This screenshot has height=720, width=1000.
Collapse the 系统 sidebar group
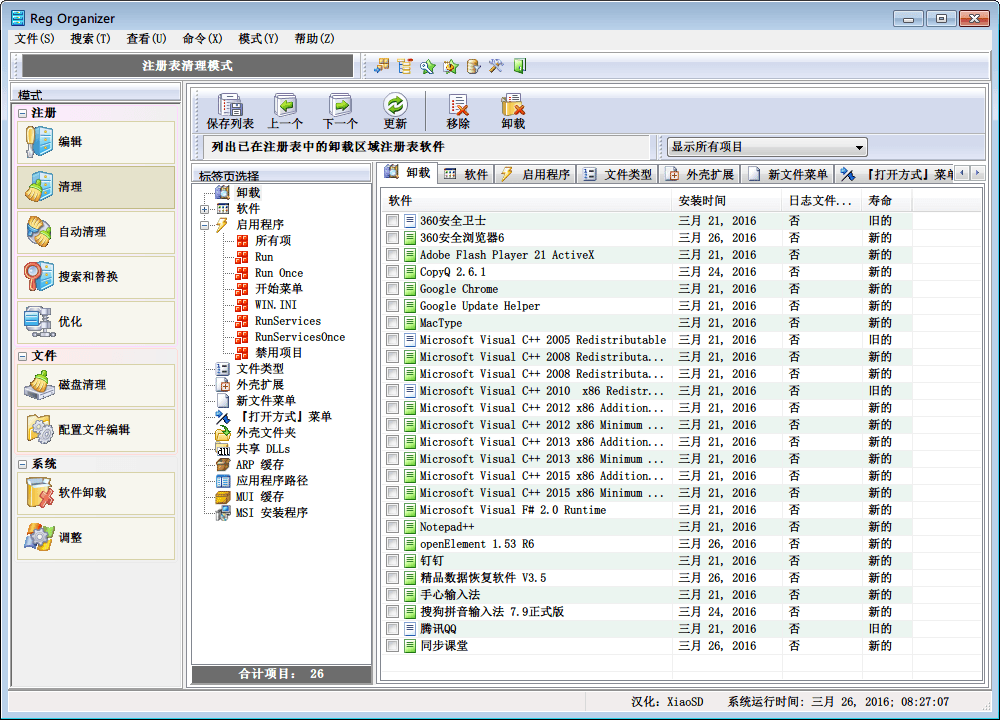pos(22,465)
